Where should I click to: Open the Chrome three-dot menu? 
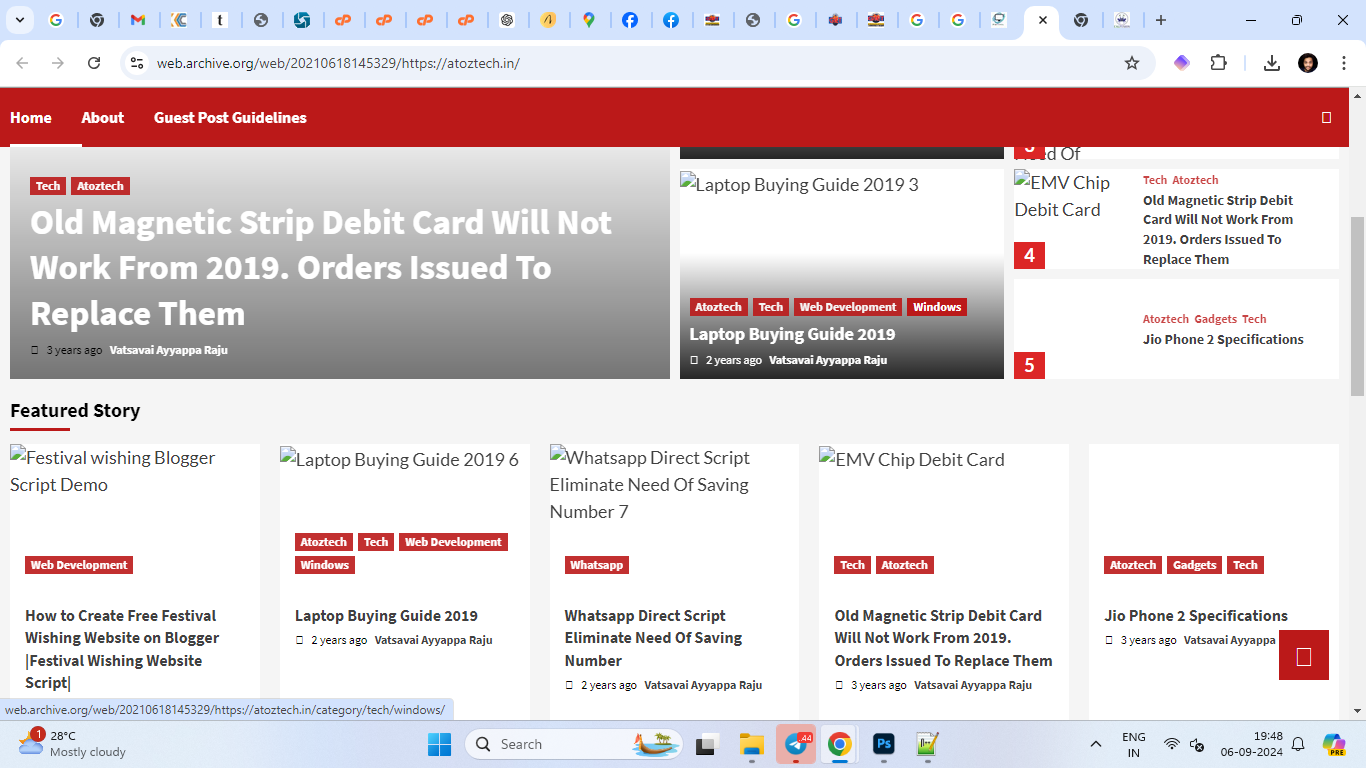coord(1344,63)
